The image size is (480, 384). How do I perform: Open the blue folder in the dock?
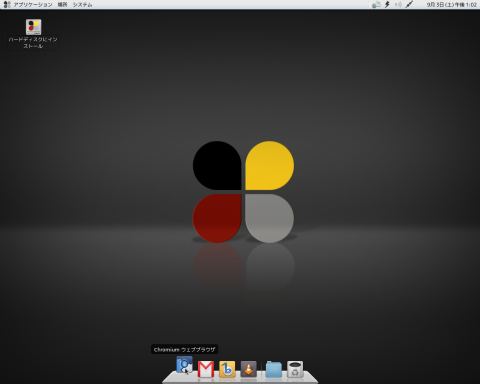click(x=274, y=369)
